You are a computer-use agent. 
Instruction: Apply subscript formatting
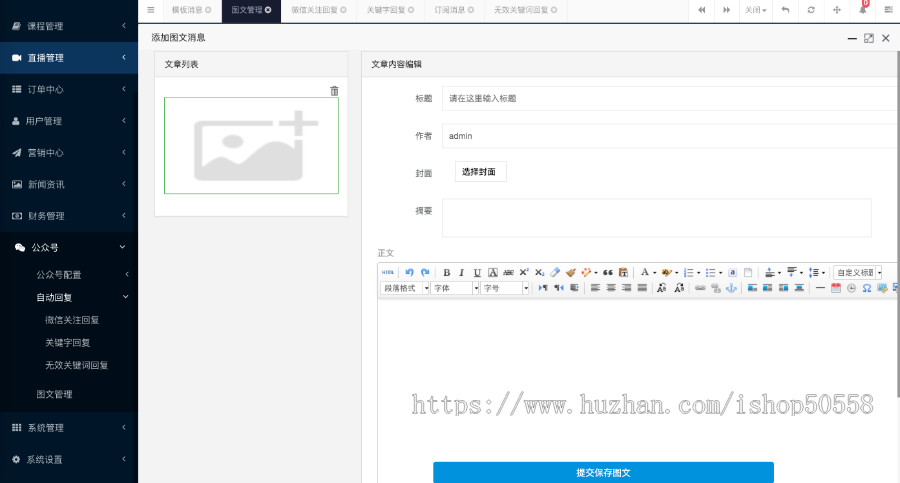click(540, 272)
